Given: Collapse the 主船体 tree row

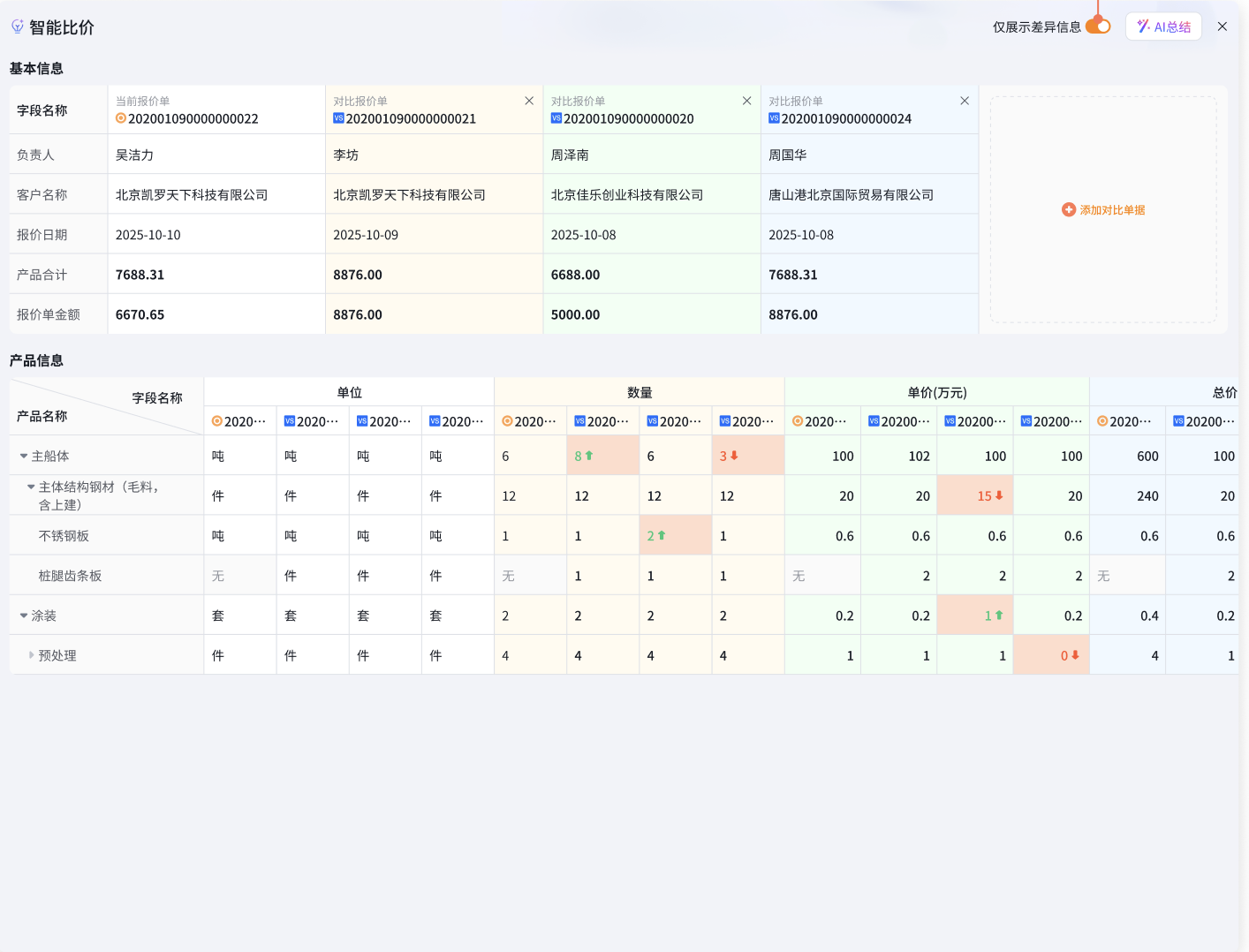Looking at the screenshot, I should pos(24,456).
